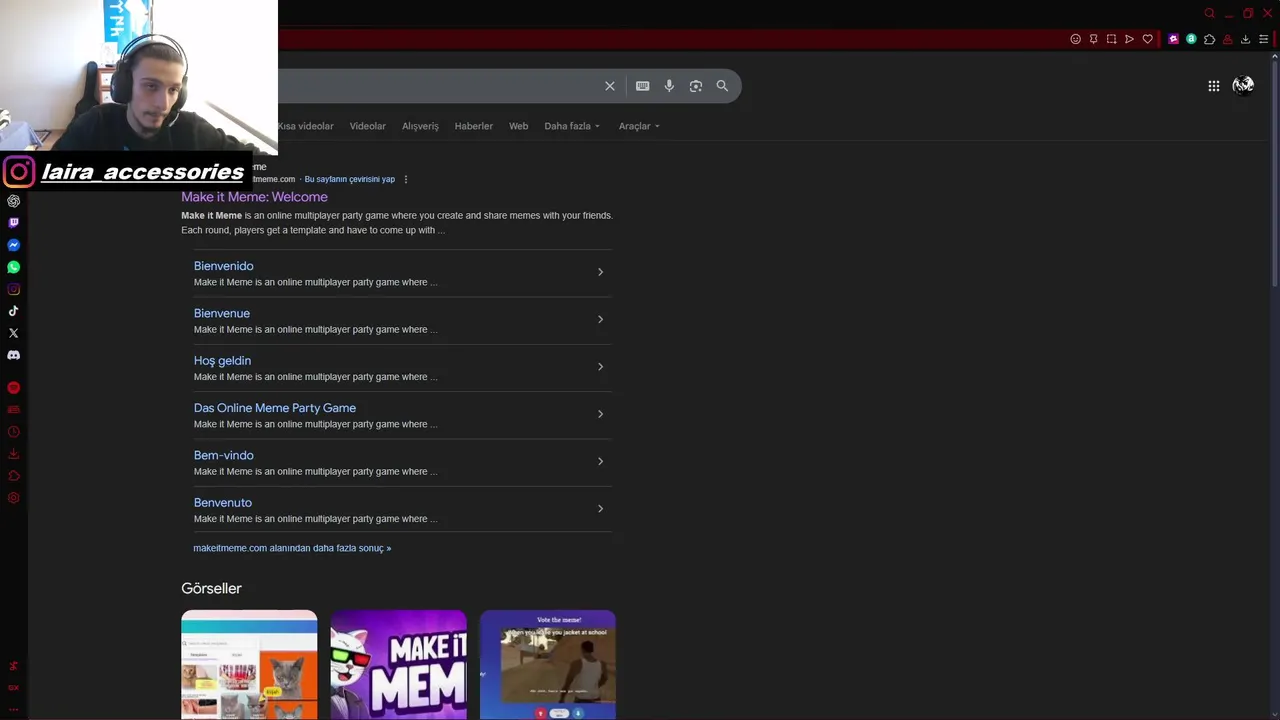Open the profile account toolbar icon

point(1227,39)
